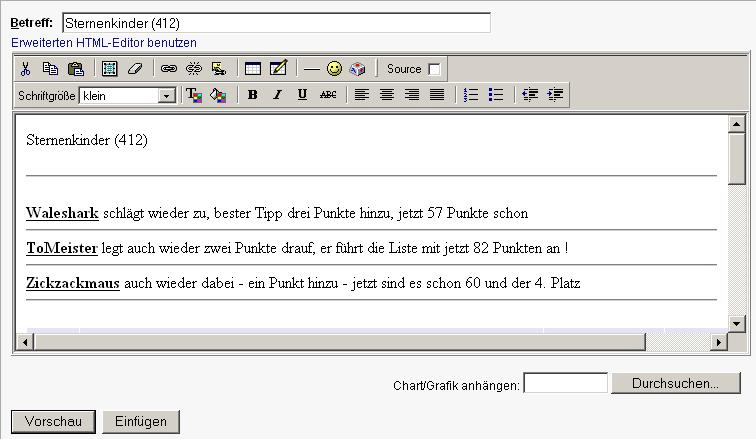Viewport: 756px width, 439px height.
Task: Insert a bulleted list
Action: [x=496, y=95]
